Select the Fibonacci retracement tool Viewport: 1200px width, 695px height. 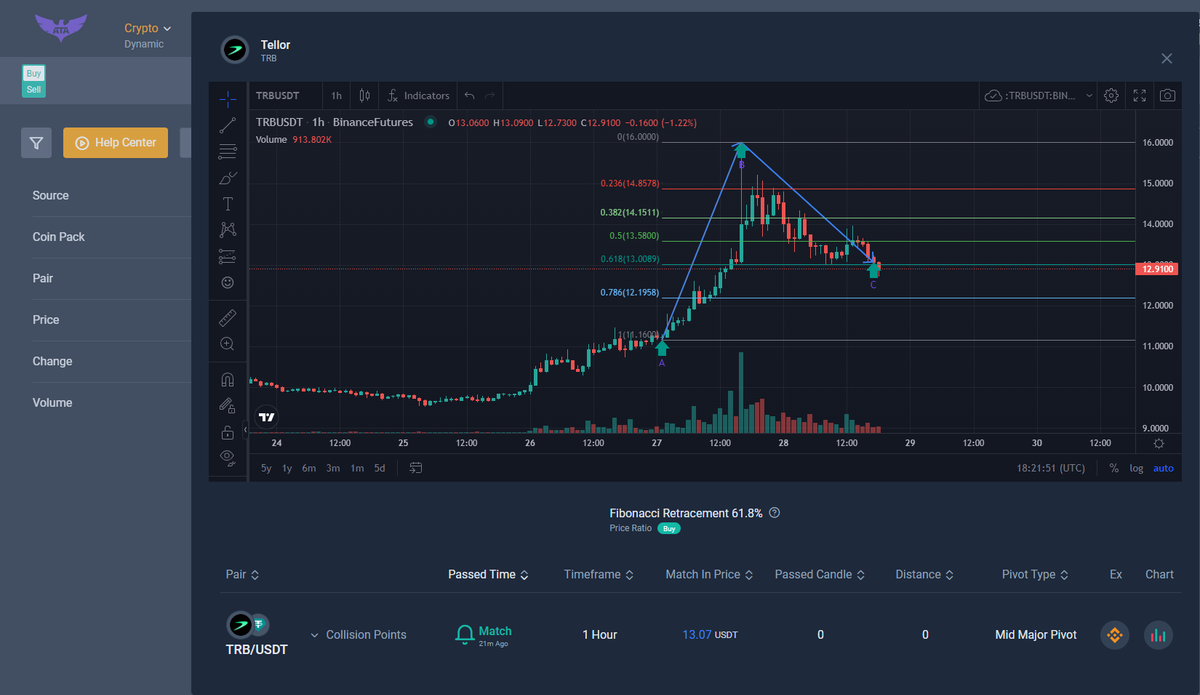pyautogui.click(x=228, y=151)
